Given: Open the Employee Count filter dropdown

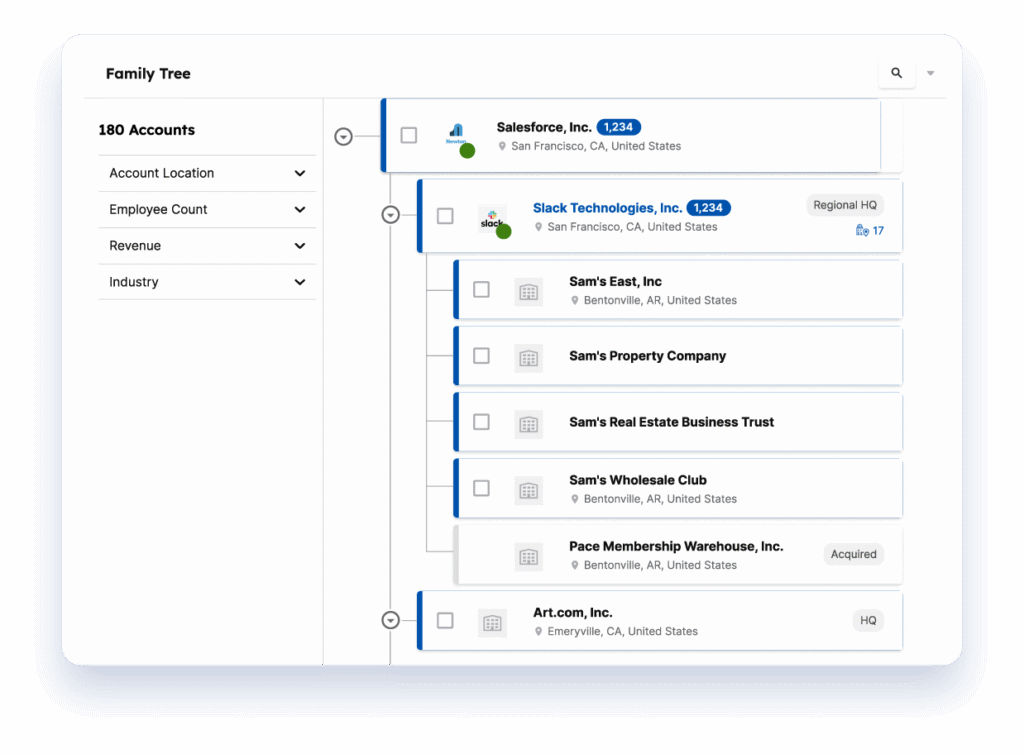Looking at the screenshot, I should tap(299, 210).
